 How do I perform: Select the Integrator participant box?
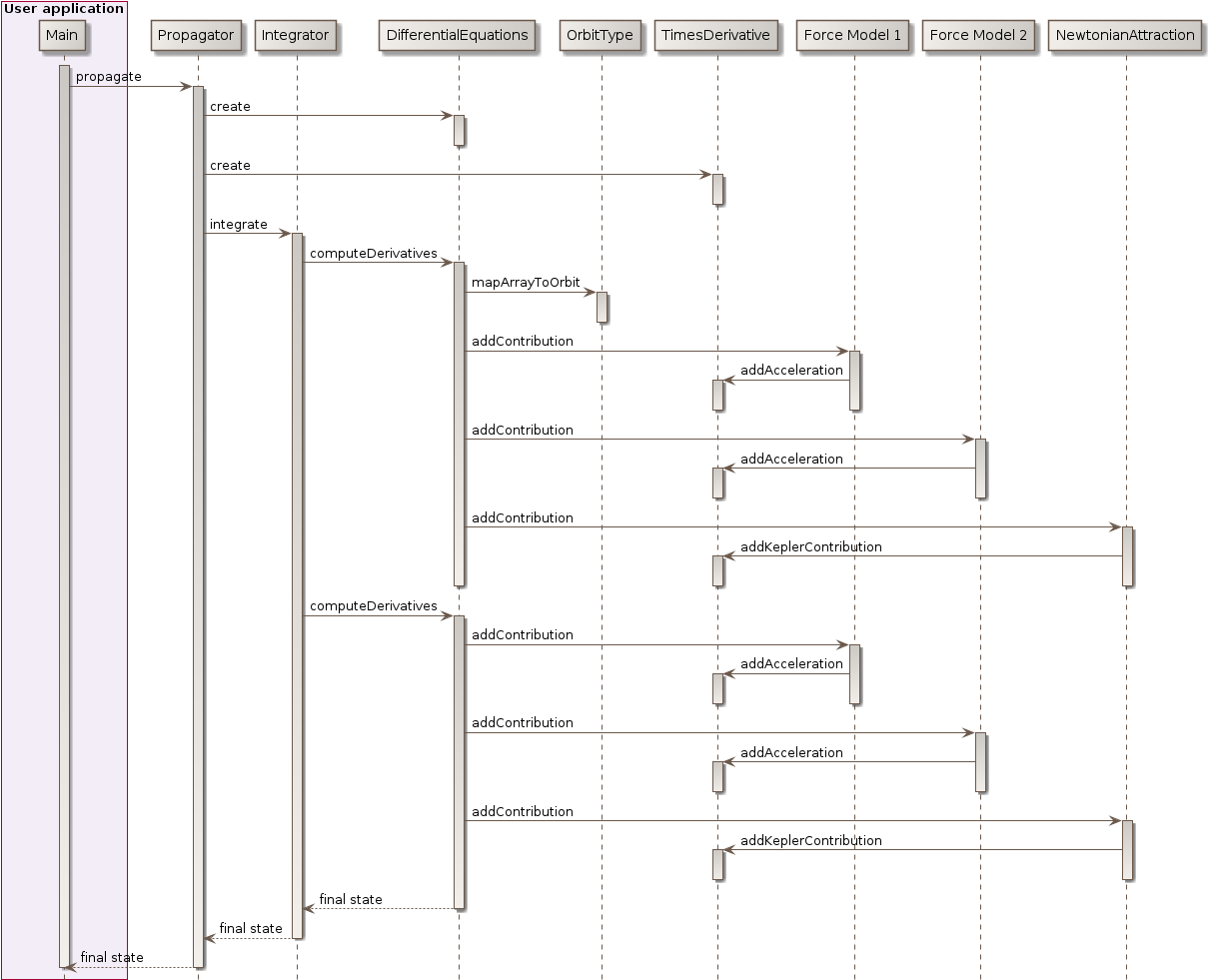tap(296, 35)
